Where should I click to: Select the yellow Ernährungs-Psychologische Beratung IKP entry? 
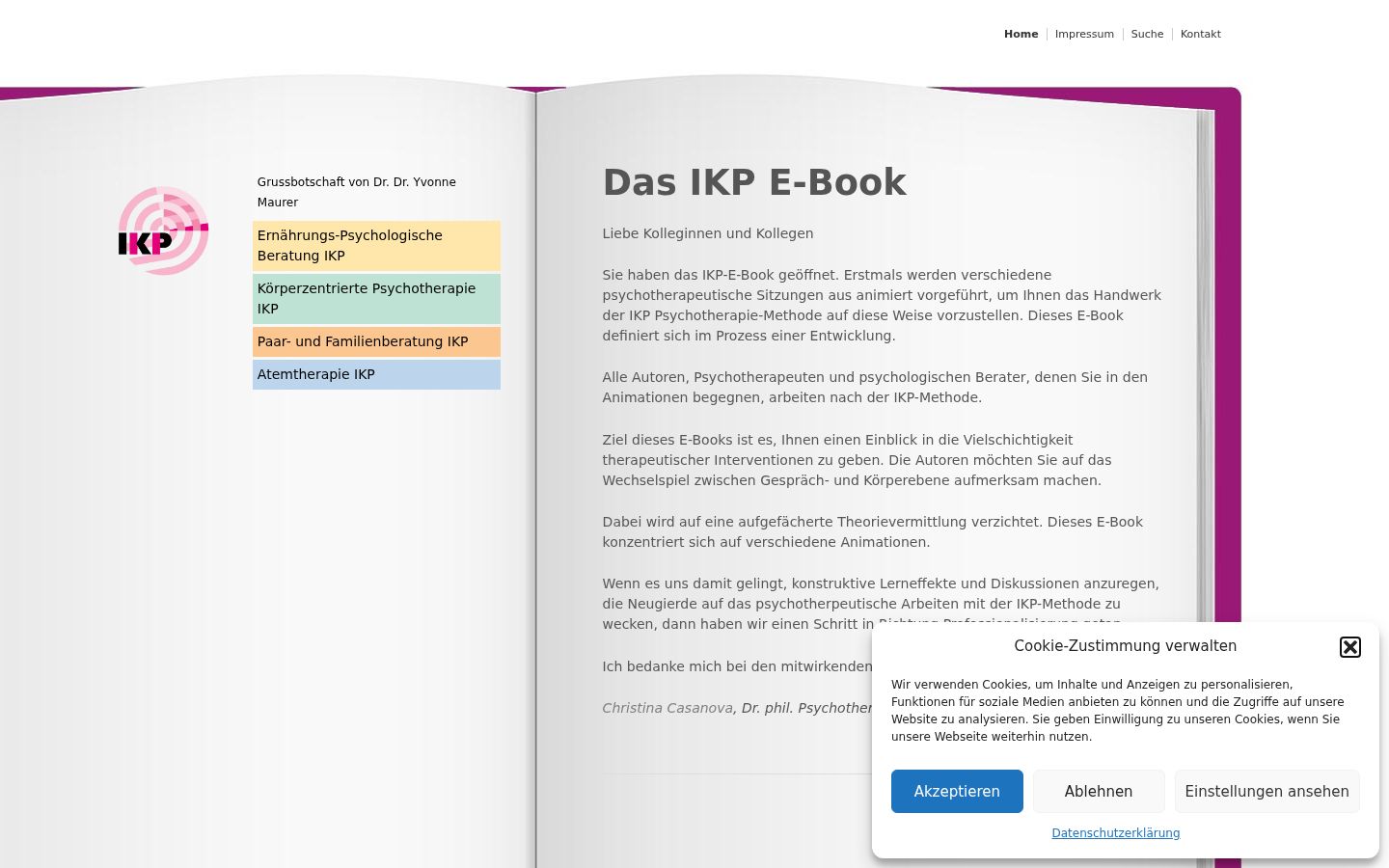click(376, 245)
